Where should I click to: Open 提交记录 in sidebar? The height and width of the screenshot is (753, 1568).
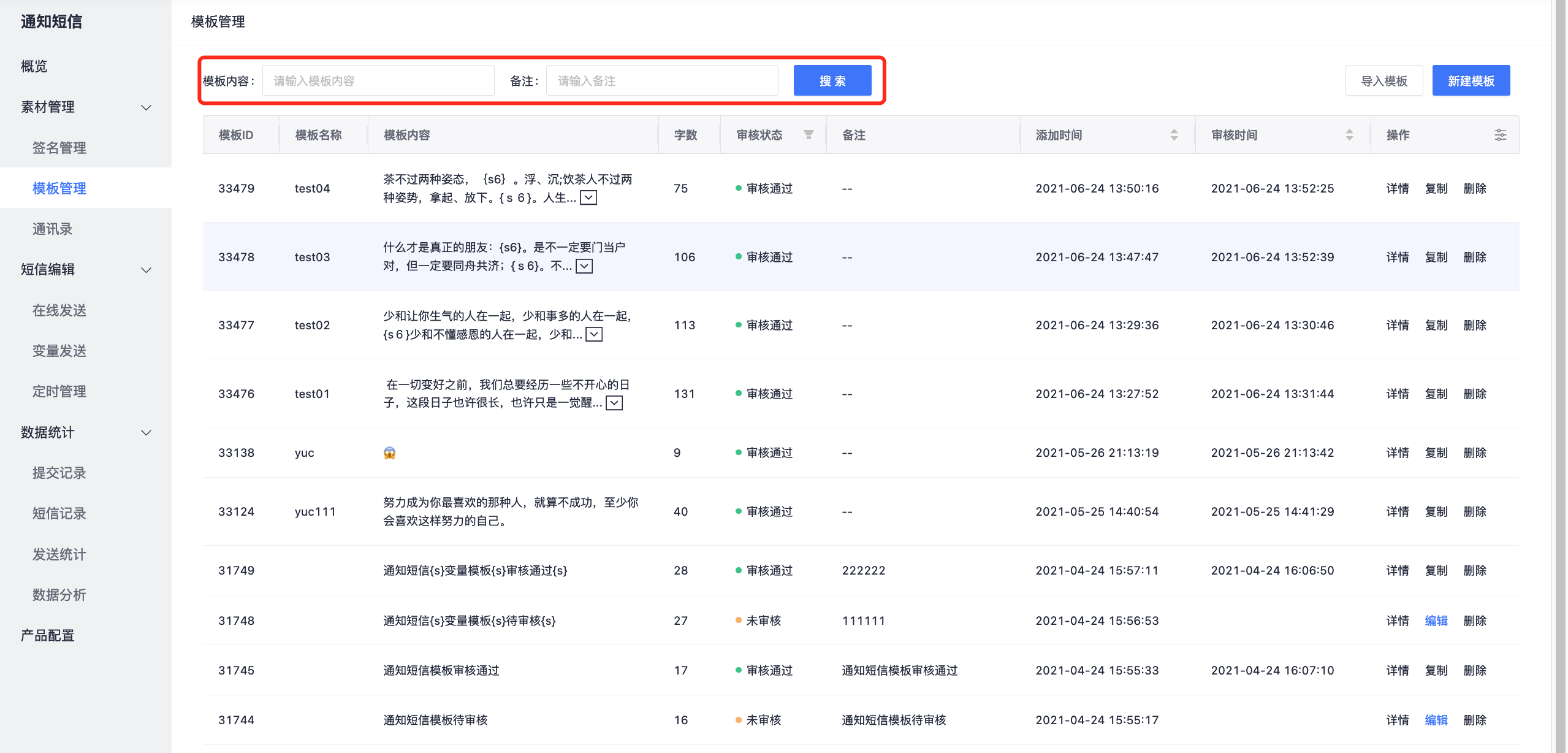point(59,473)
